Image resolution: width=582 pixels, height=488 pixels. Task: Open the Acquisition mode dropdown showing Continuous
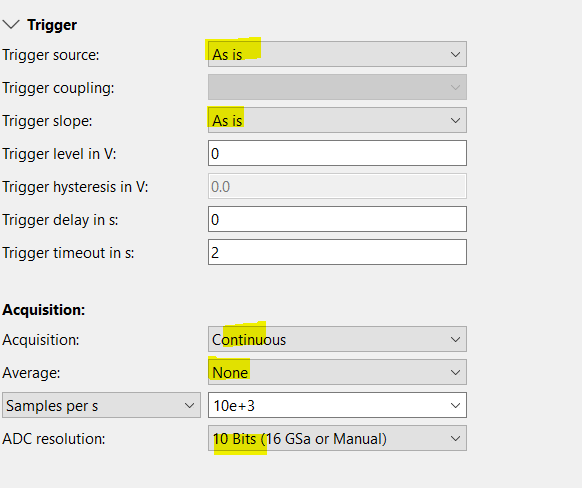click(337, 339)
